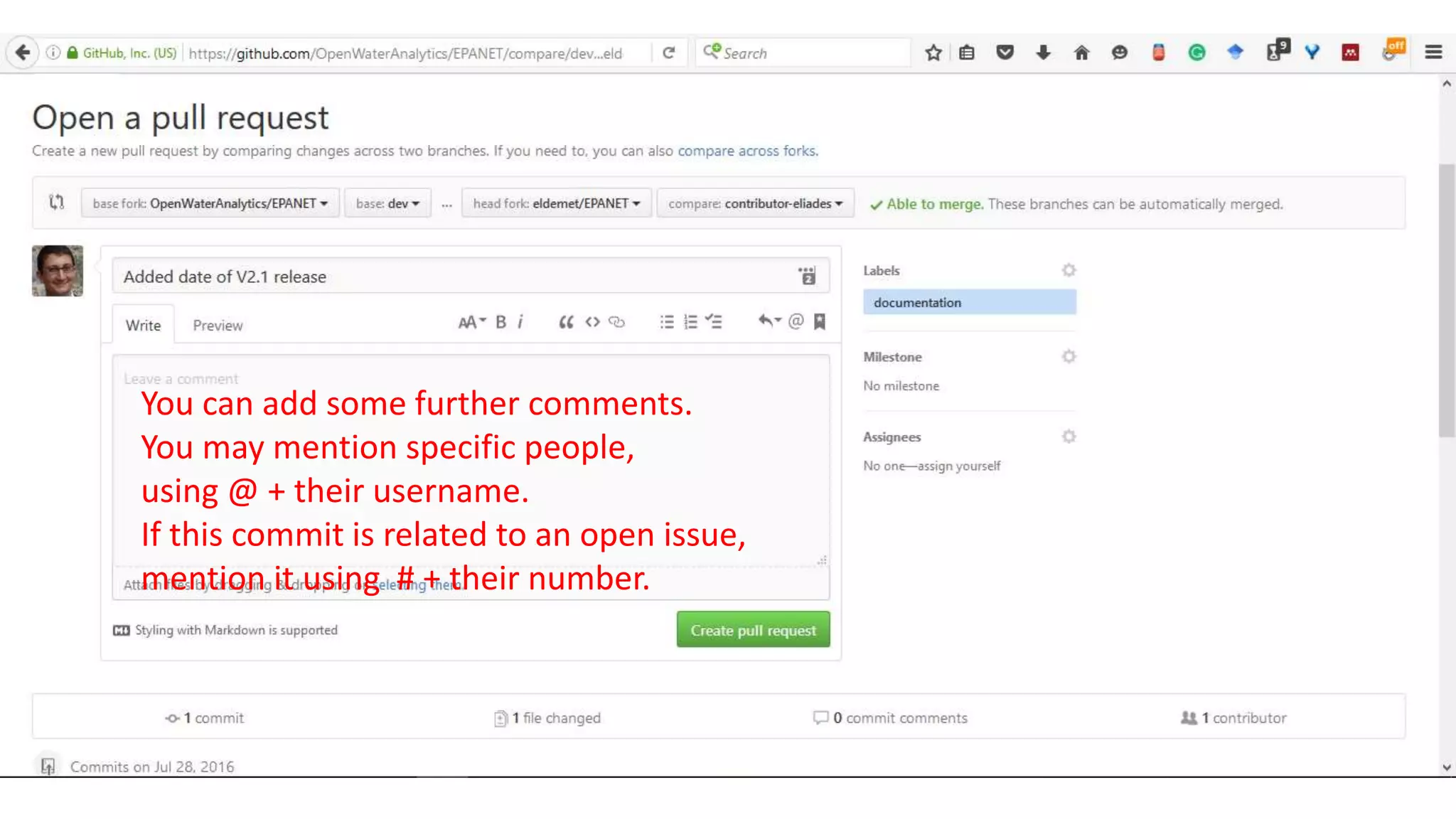1456x819 pixels.
Task: Click the assign yourself link
Action: (x=958, y=466)
